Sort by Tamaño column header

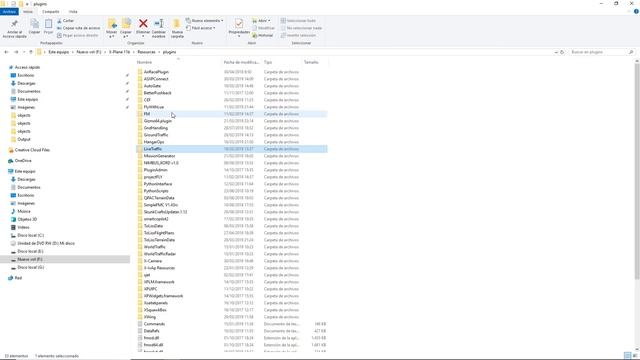[x=315, y=62]
